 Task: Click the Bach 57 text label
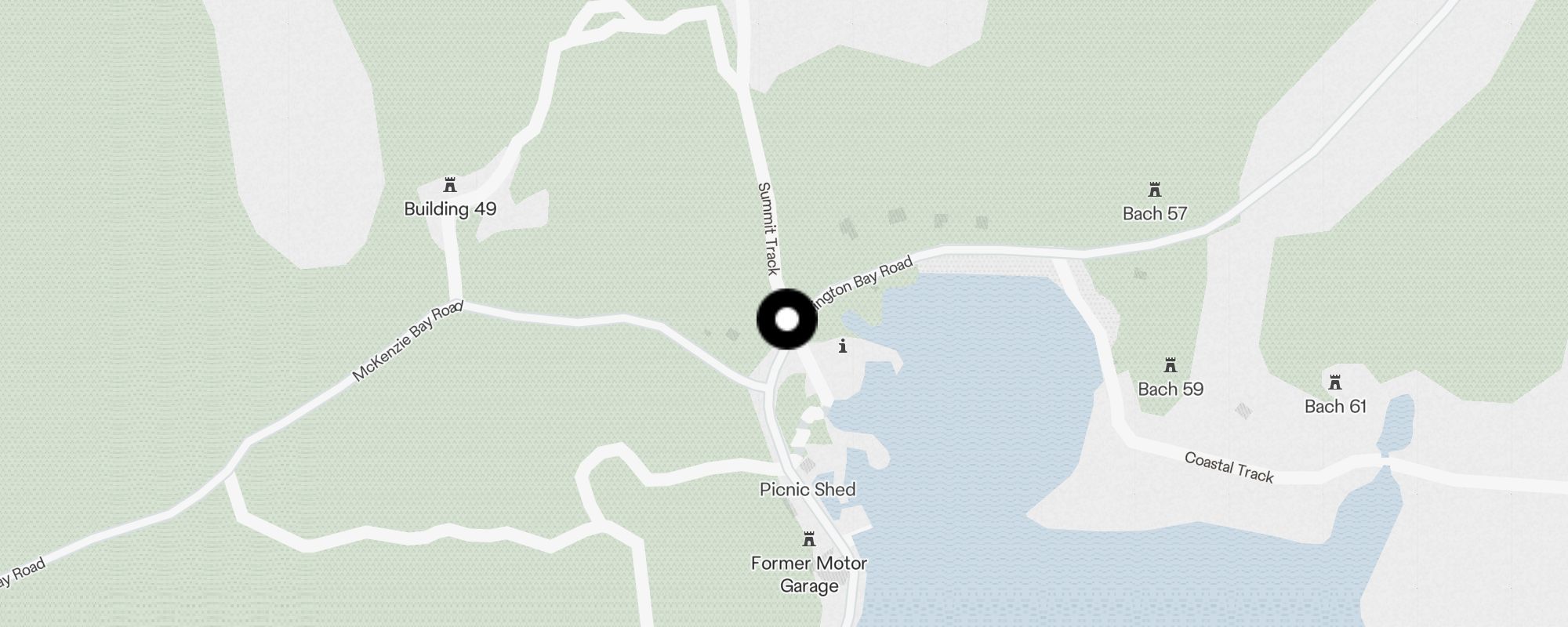tap(1155, 213)
